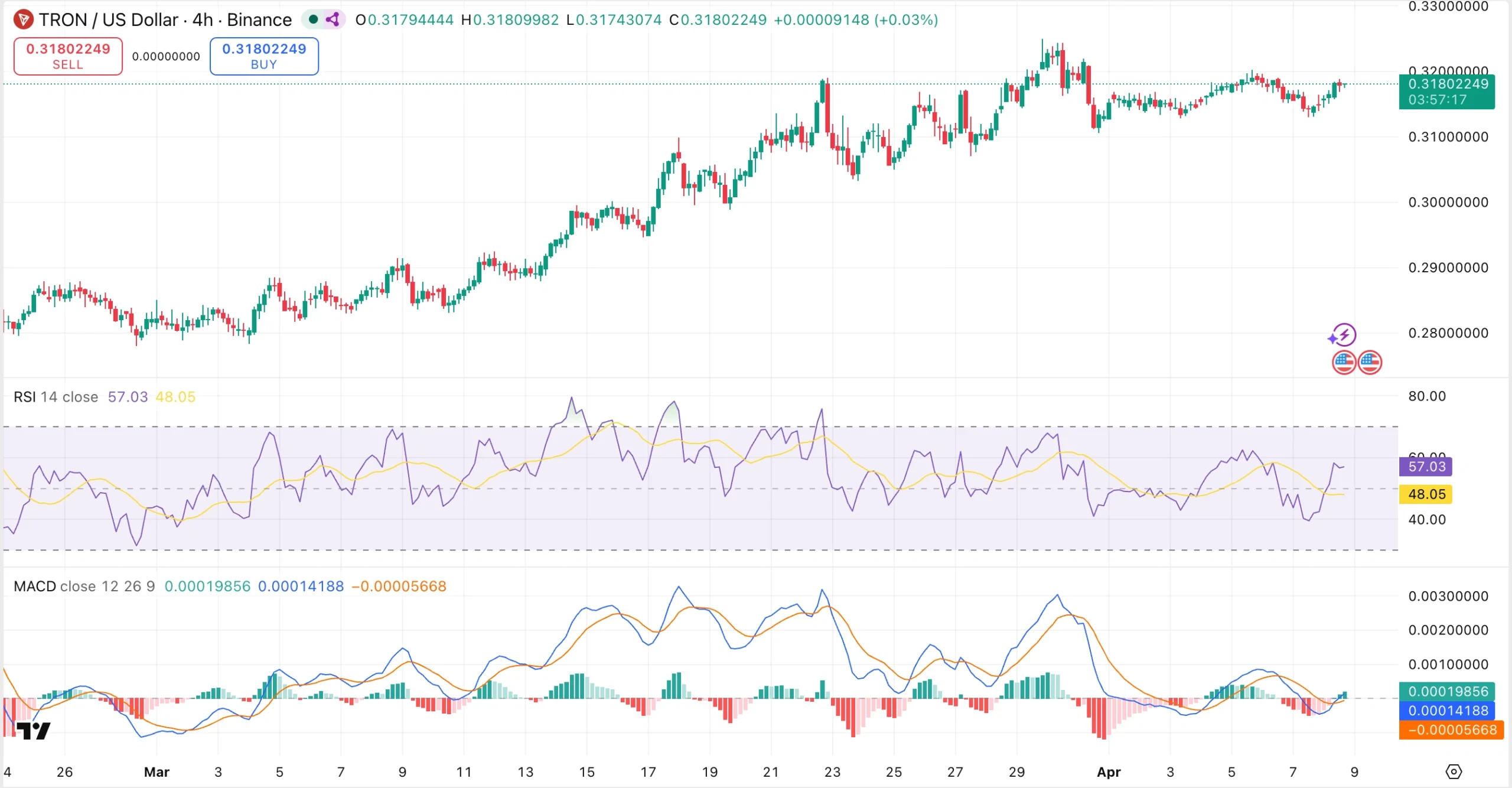Screen dimensions: 1512x788
Task: Click the red SELL 0.31802249 button
Action: [67, 56]
